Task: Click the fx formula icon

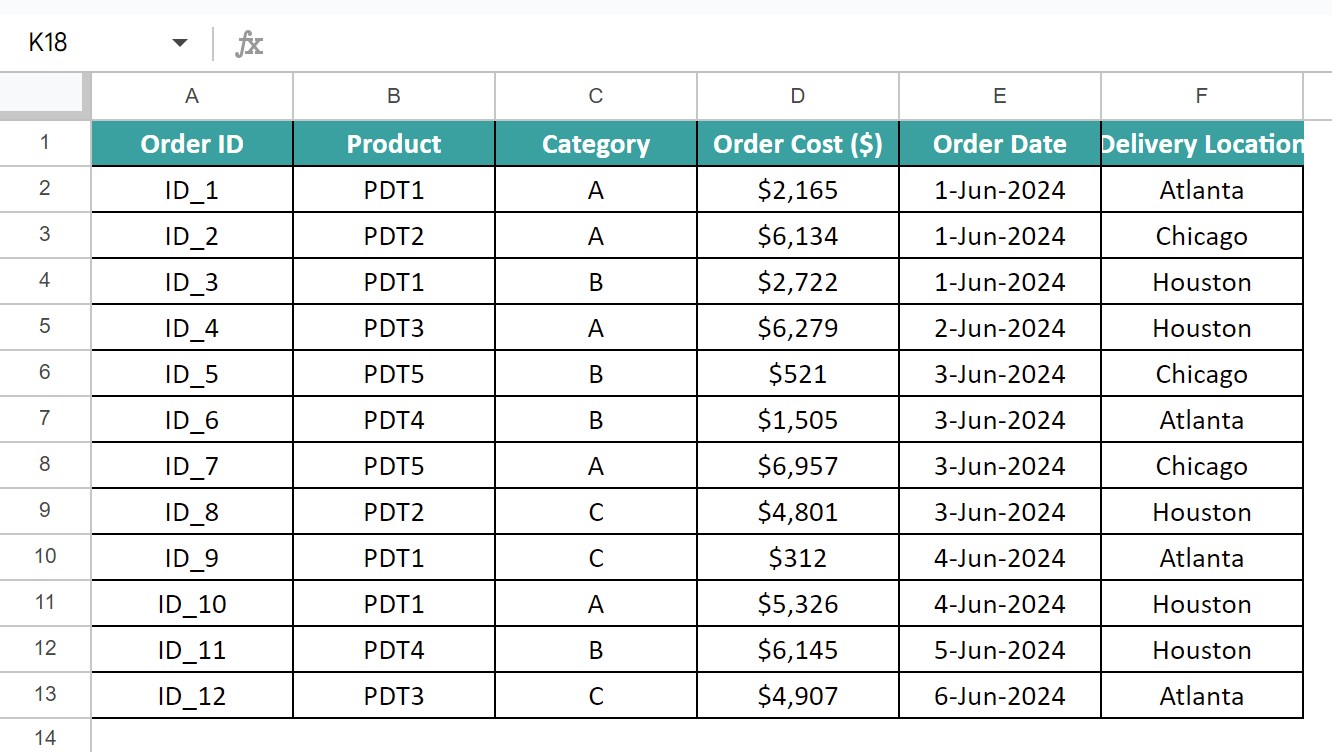Action: point(249,43)
